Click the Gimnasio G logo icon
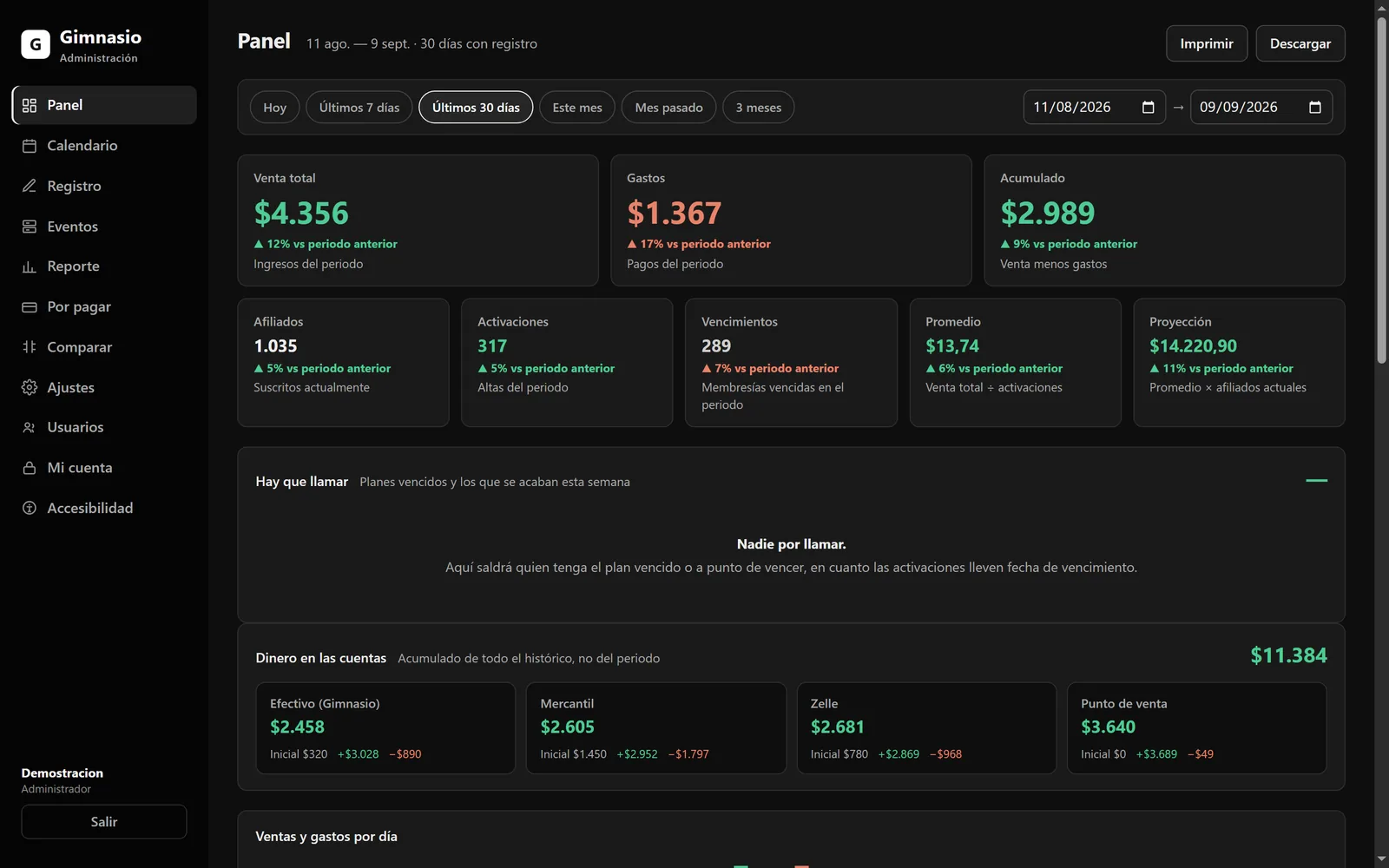Viewport: 1389px width, 868px height. 36,44
